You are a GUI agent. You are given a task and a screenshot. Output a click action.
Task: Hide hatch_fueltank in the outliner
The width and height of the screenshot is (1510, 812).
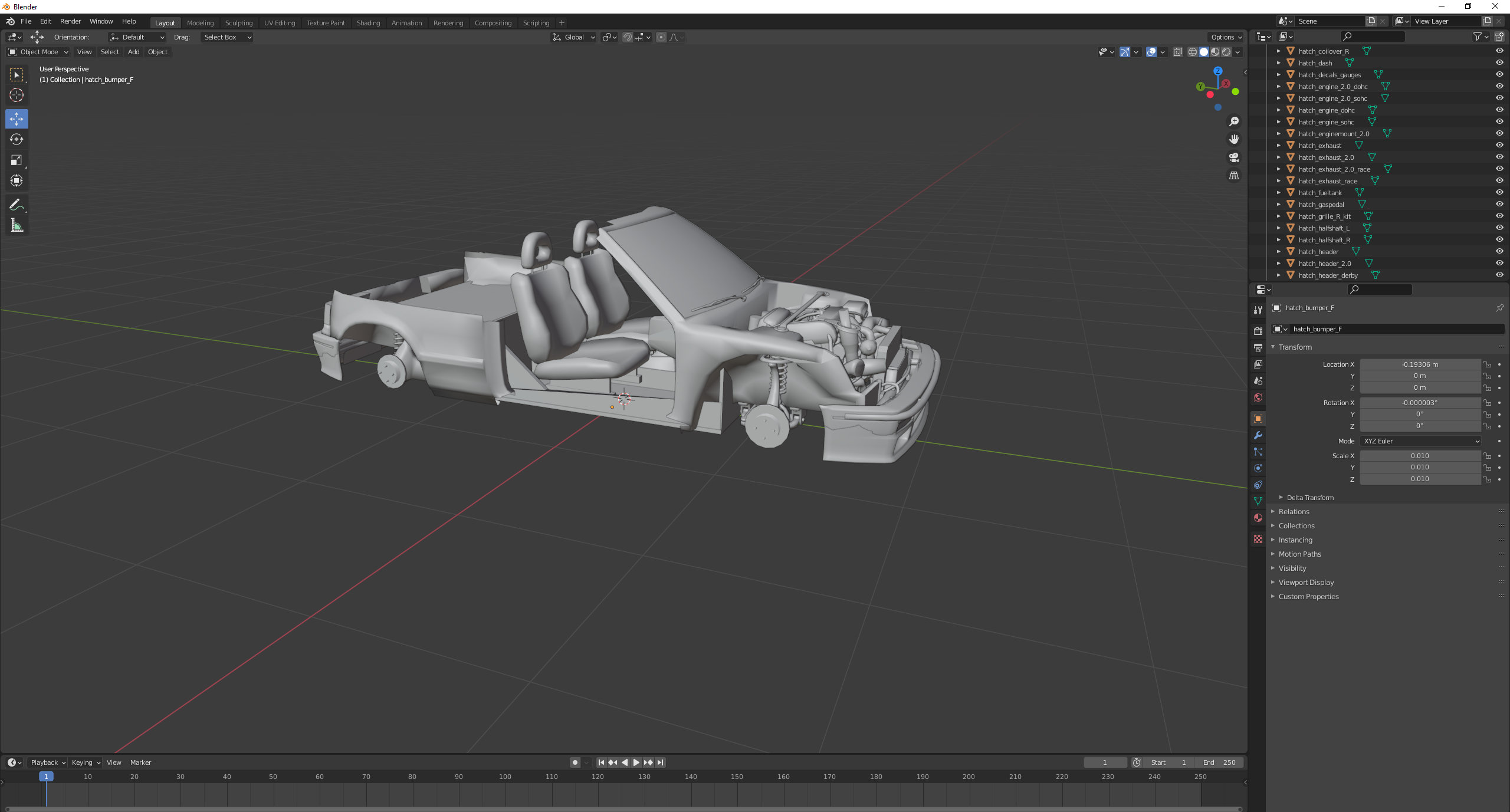pyautogui.click(x=1499, y=192)
